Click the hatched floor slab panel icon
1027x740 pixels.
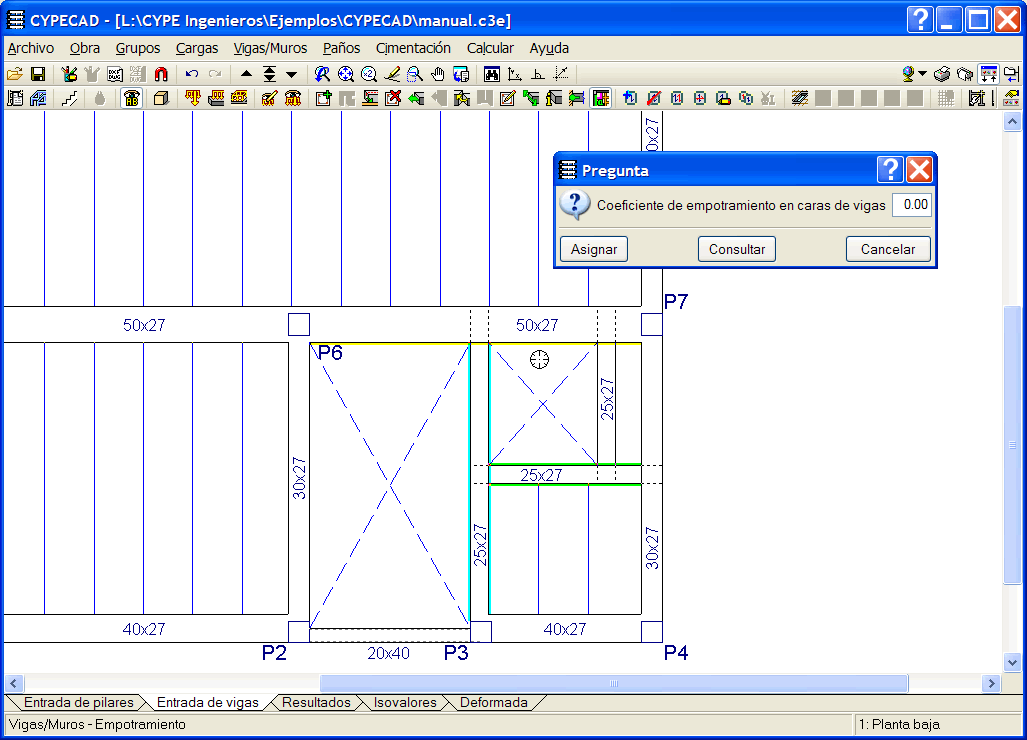(x=799, y=98)
